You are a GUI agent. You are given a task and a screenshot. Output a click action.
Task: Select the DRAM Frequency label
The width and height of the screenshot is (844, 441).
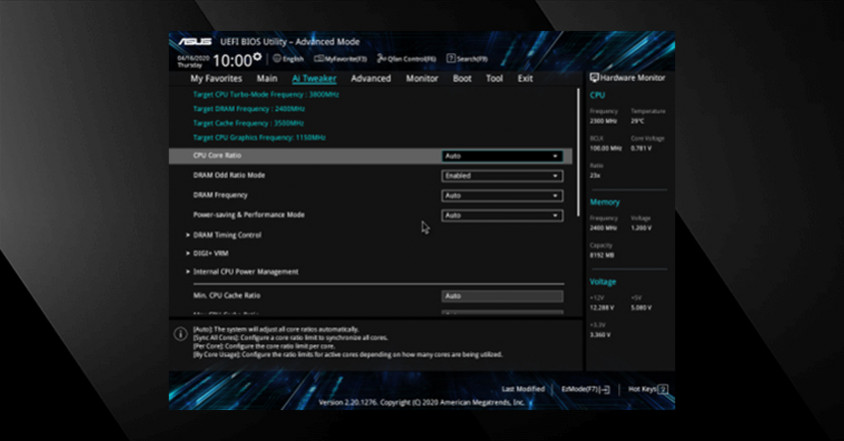(x=220, y=195)
